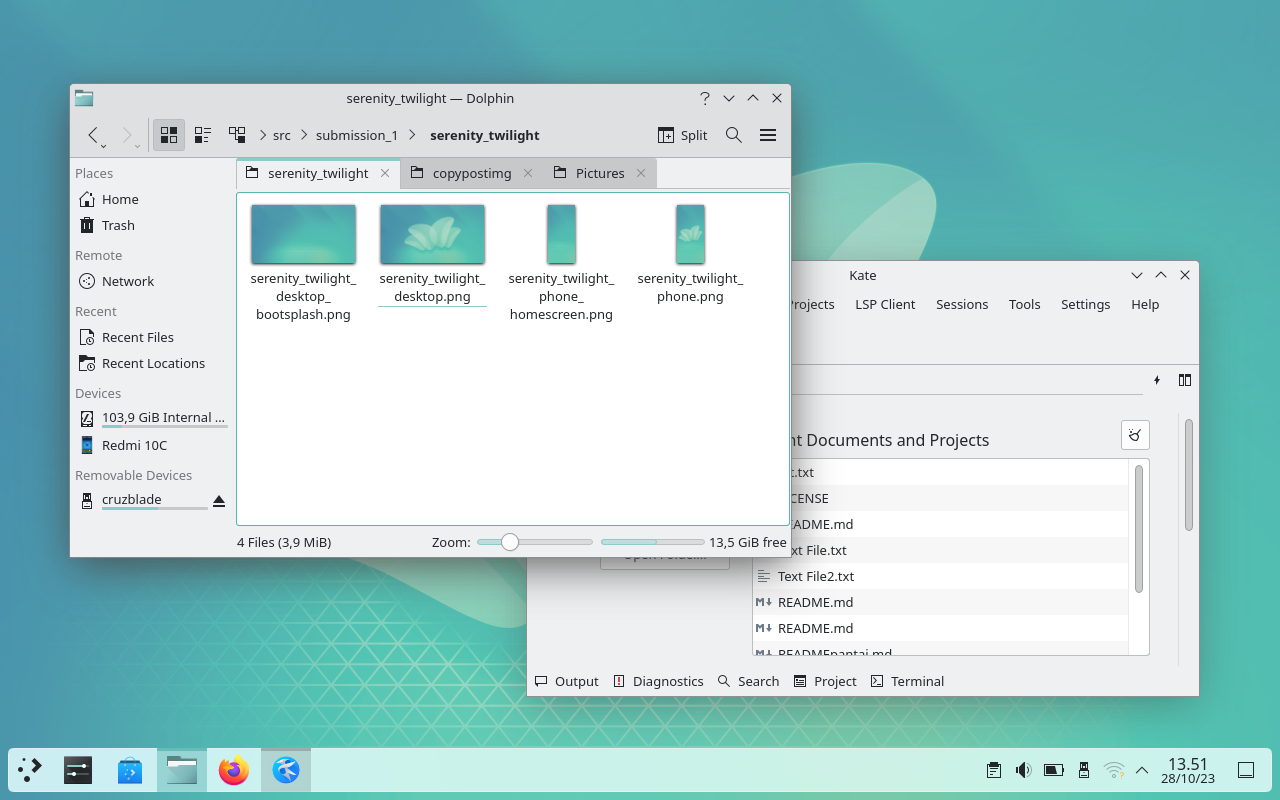The image size is (1280, 800).
Task: Enable Dolphin tree view mode
Action: click(237, 135)
